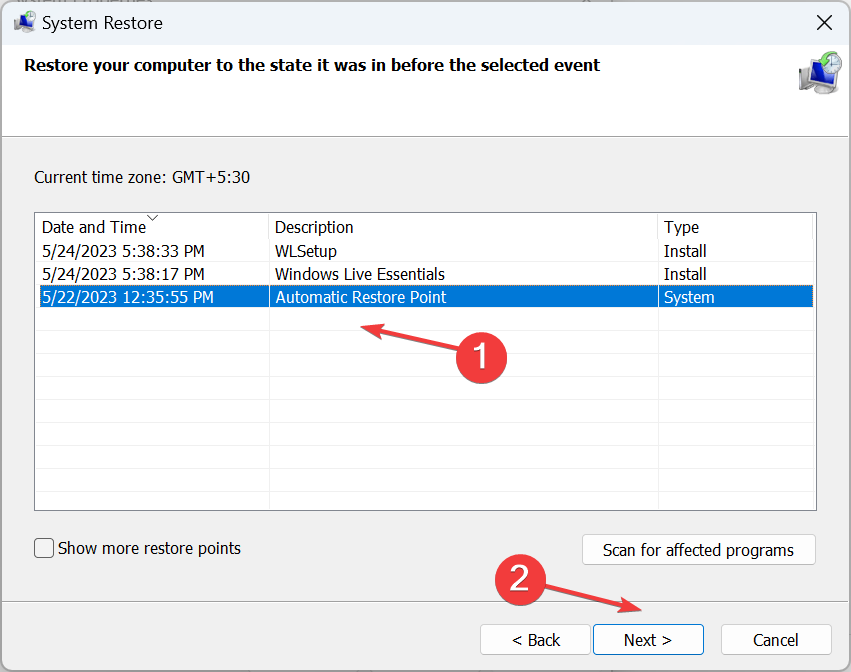The height and width of the screenshot is (672, 851).
Task: Click Scan for affected programs button
Action: [x=698, y=550]
